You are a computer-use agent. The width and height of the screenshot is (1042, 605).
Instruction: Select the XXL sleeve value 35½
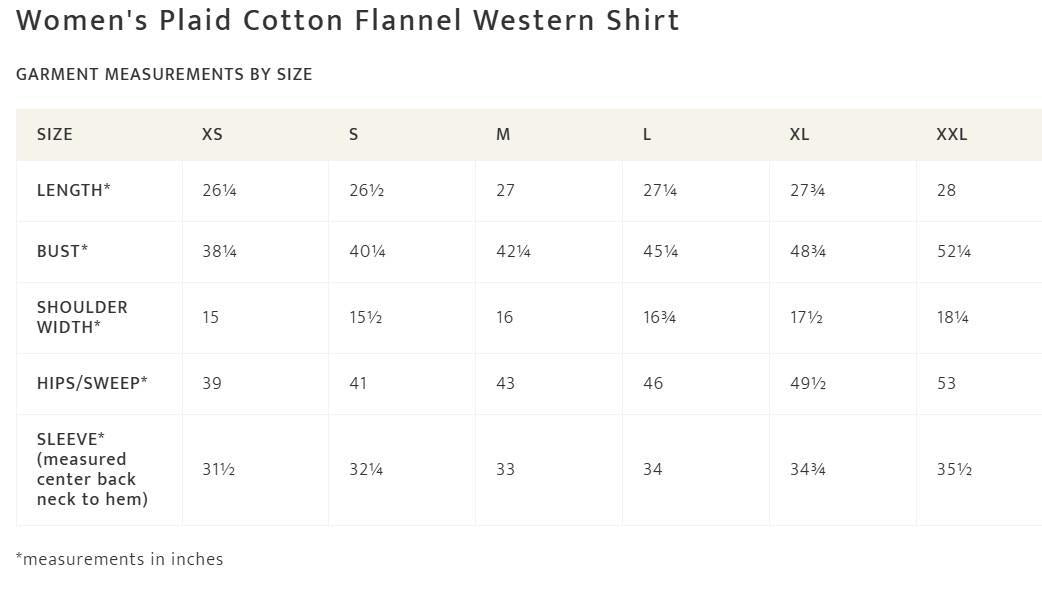954,469
